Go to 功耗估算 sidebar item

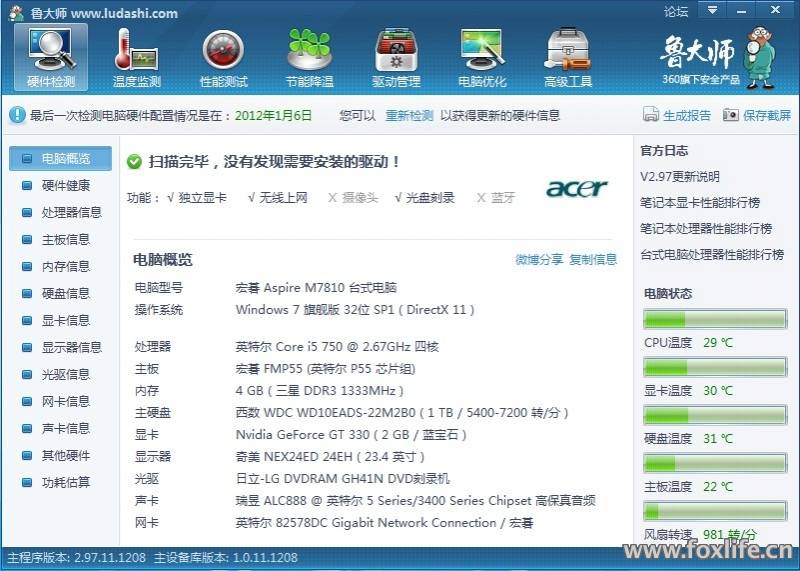65,483
